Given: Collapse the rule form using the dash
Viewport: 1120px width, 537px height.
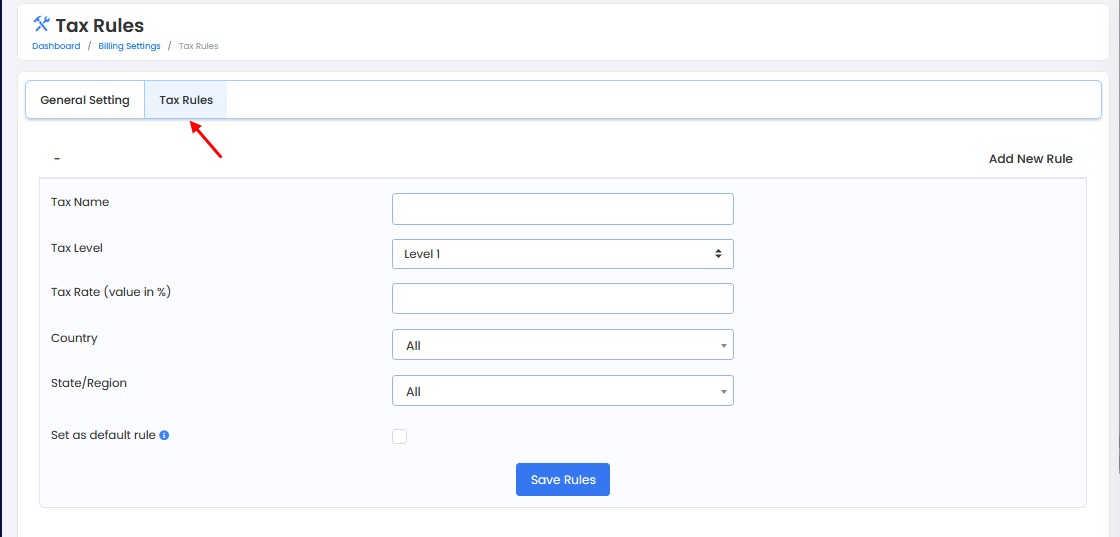Looking at the screenshot, I should pyautogui.click(x=57, y=159).
